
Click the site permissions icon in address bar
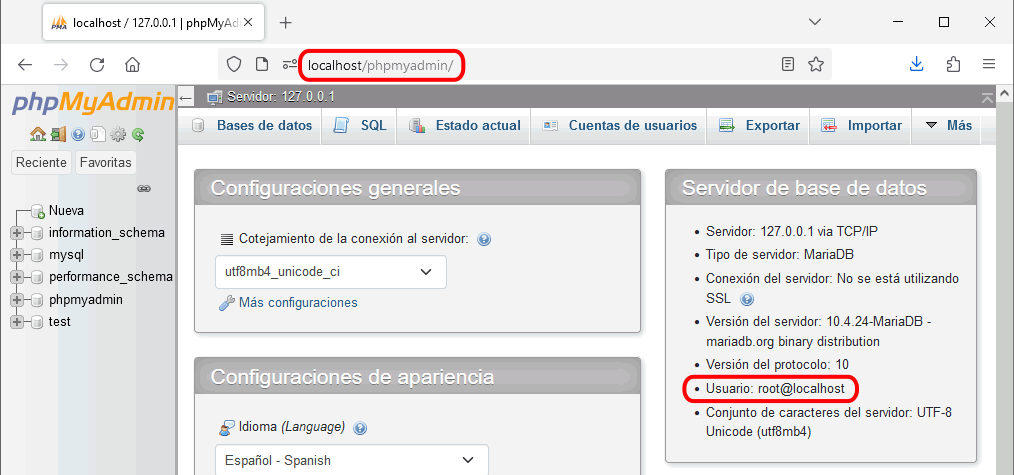click(x=290, y=64)
